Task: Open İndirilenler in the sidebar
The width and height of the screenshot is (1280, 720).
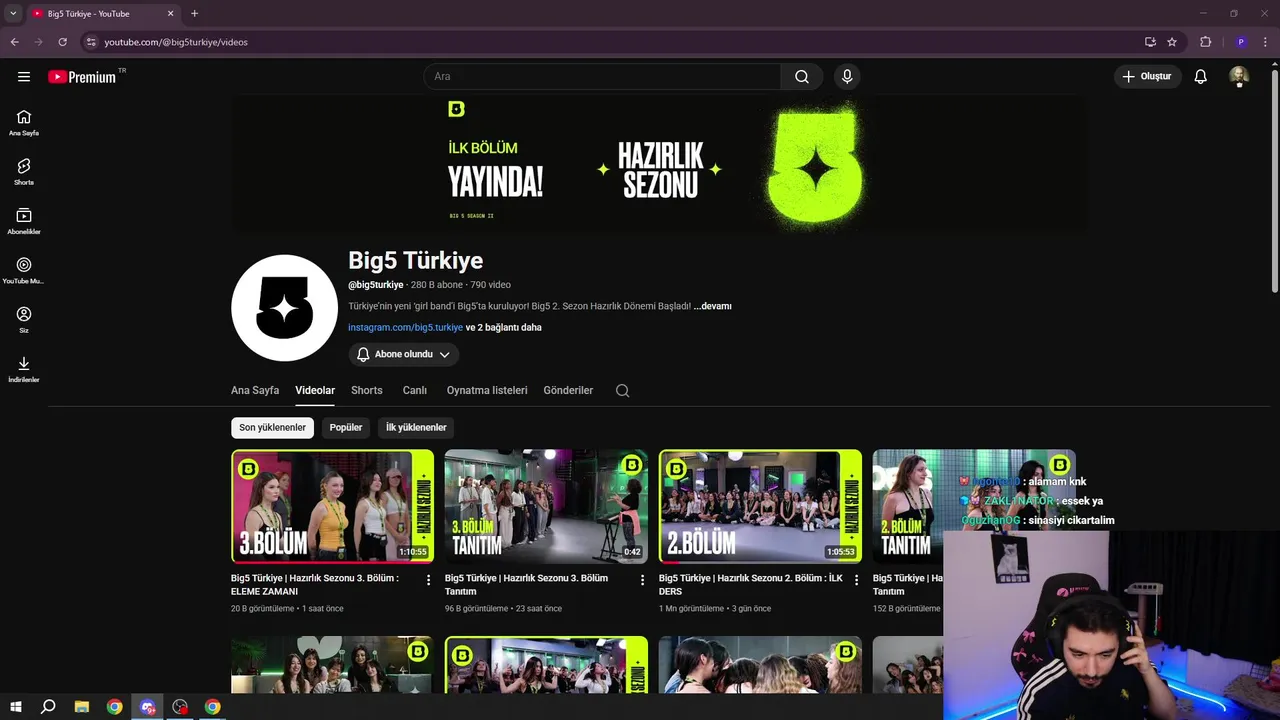Action: pos(24,369)
